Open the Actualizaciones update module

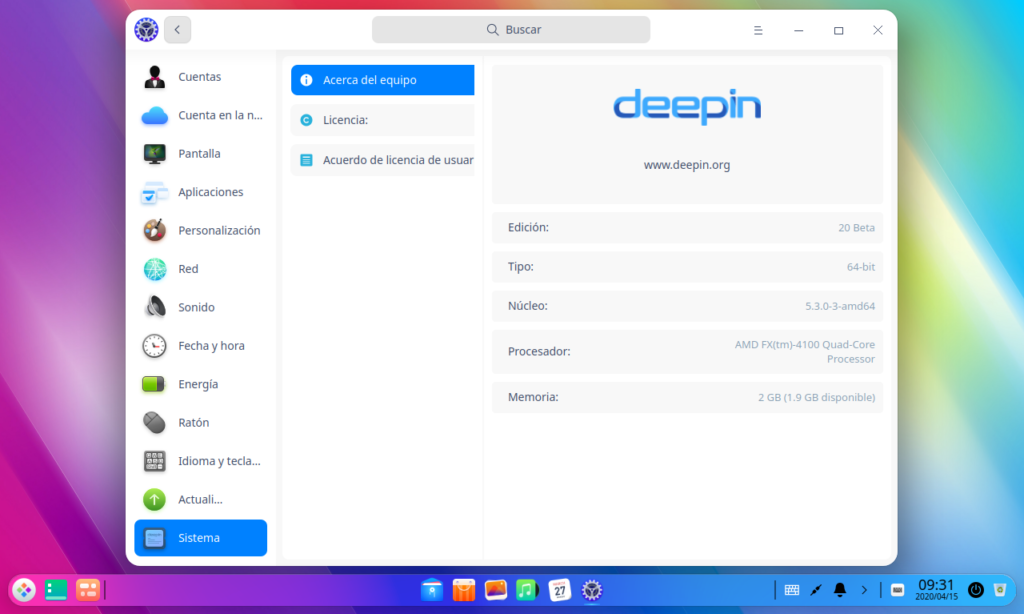tap(200, 500)
